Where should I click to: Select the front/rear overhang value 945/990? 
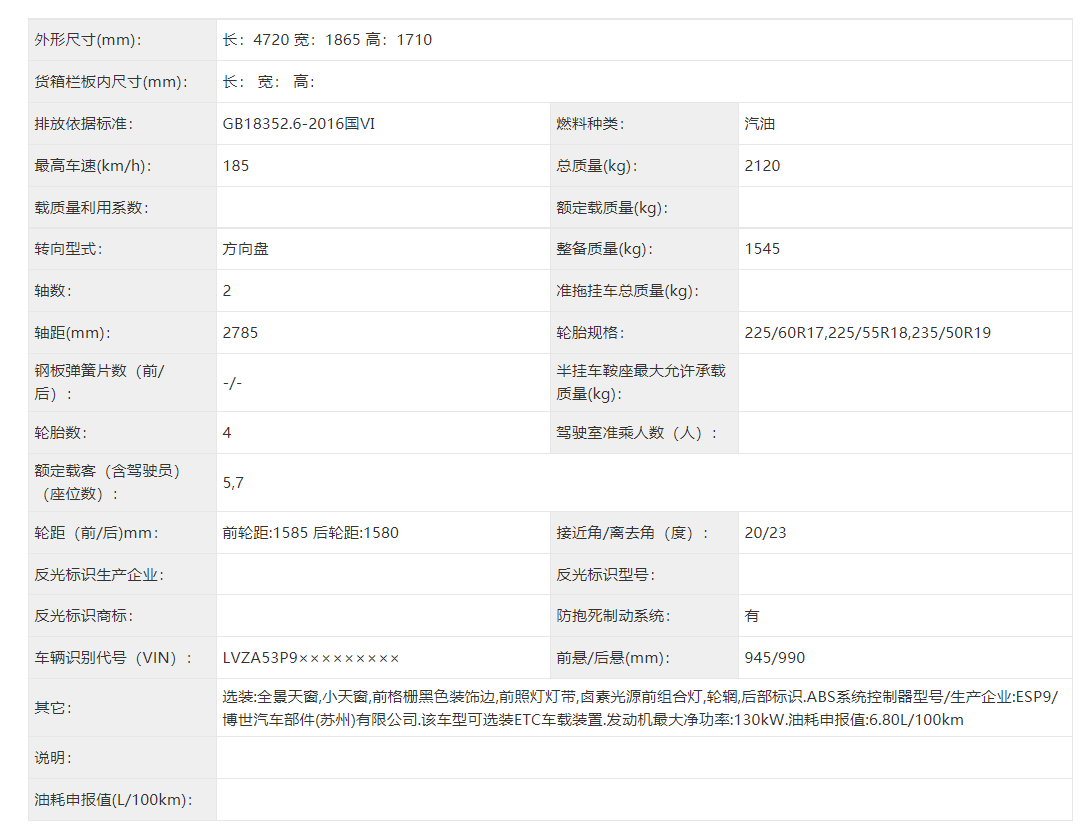click(x=774, y=658)
